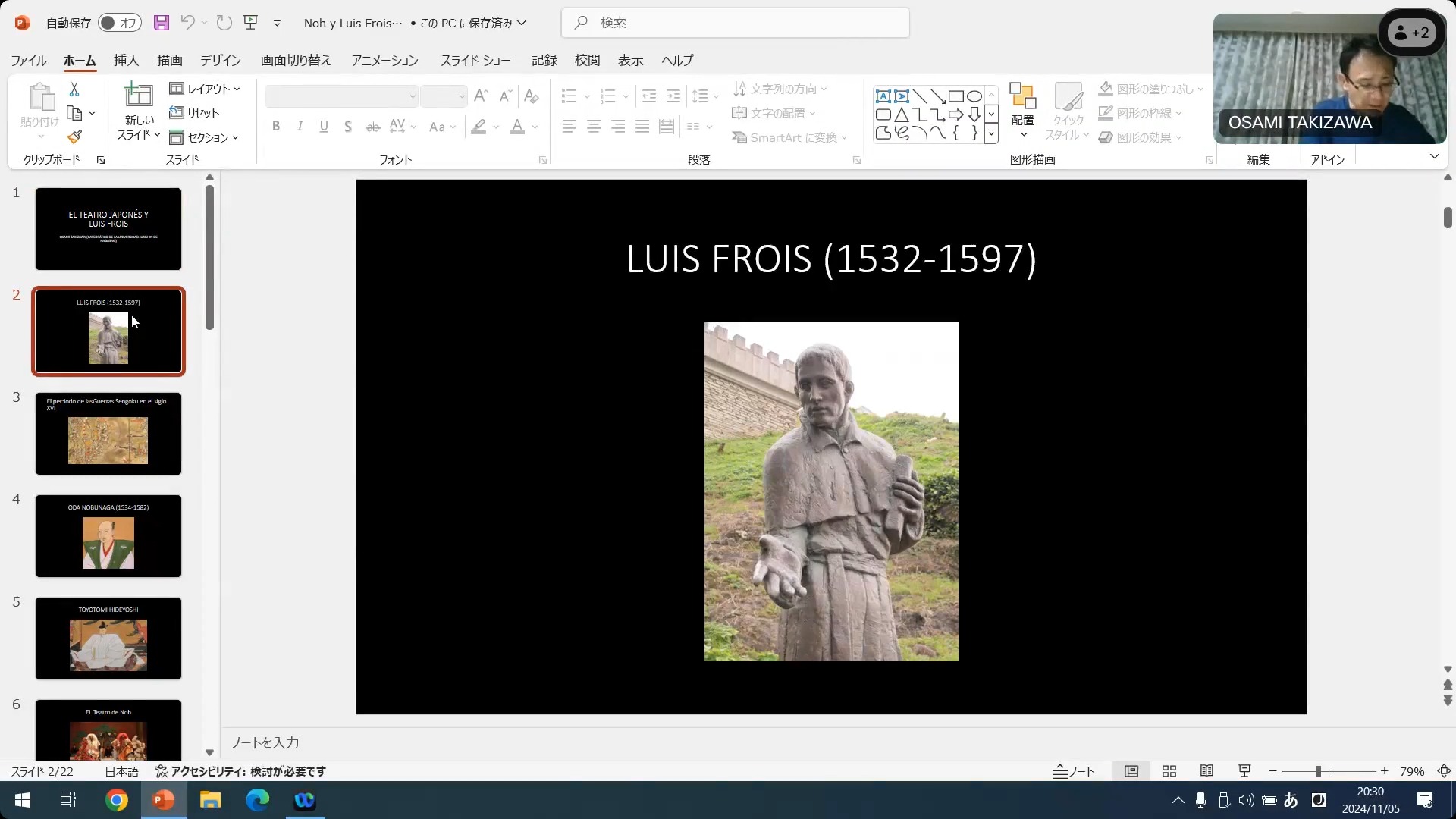This screenshot has height=819, width=1456.
Task: Start slideshow from beginning icon in quick access
Action: click(251, 23)
